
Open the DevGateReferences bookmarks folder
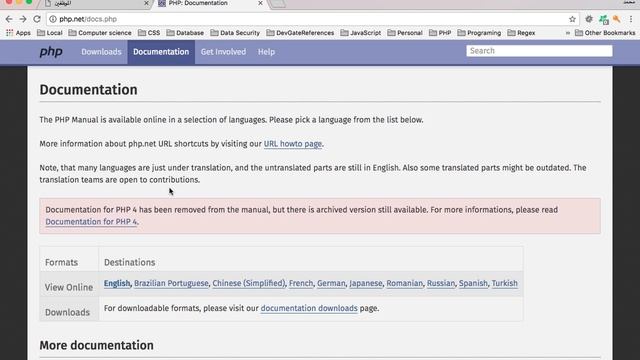point(300,33)
